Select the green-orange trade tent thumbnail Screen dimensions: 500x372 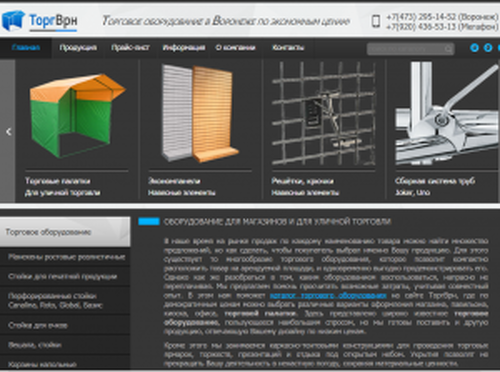pos(77,115)
